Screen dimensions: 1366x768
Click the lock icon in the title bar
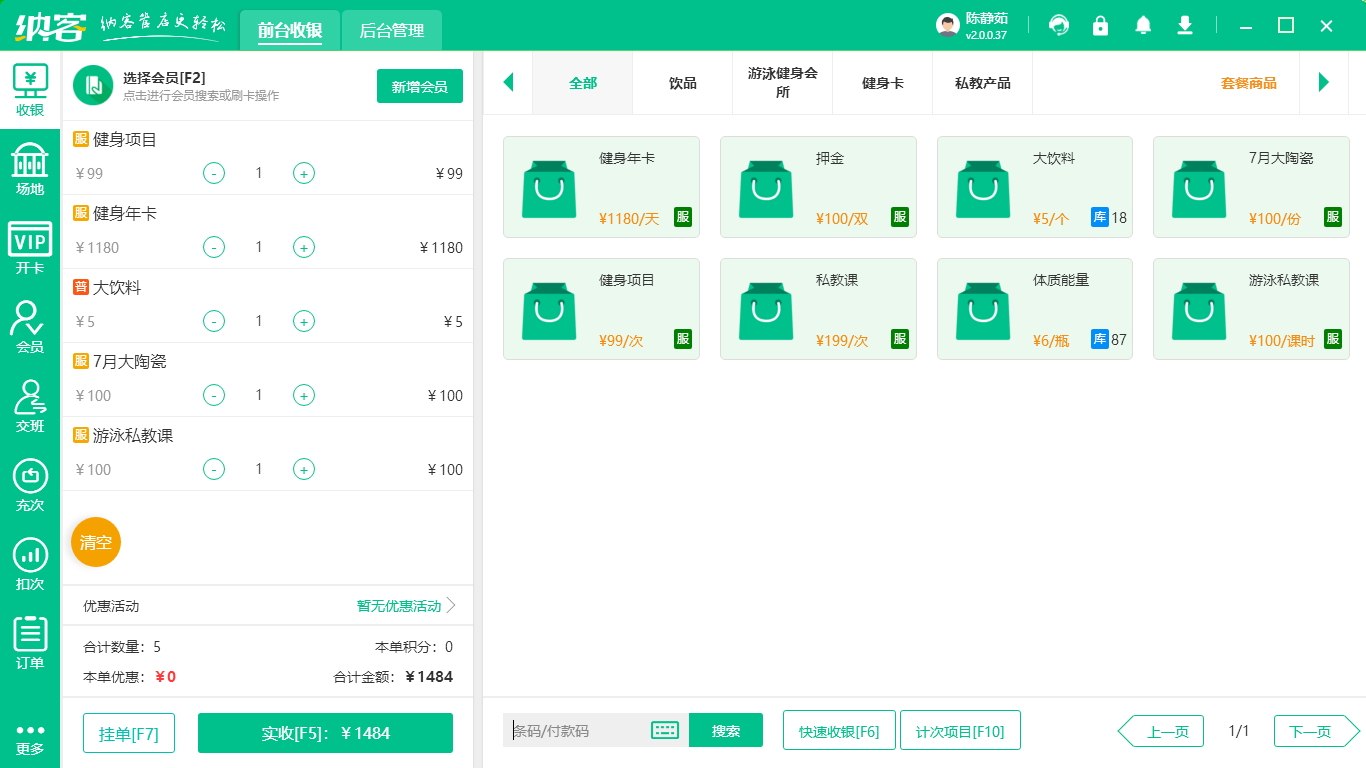[x=1100, y=25]
